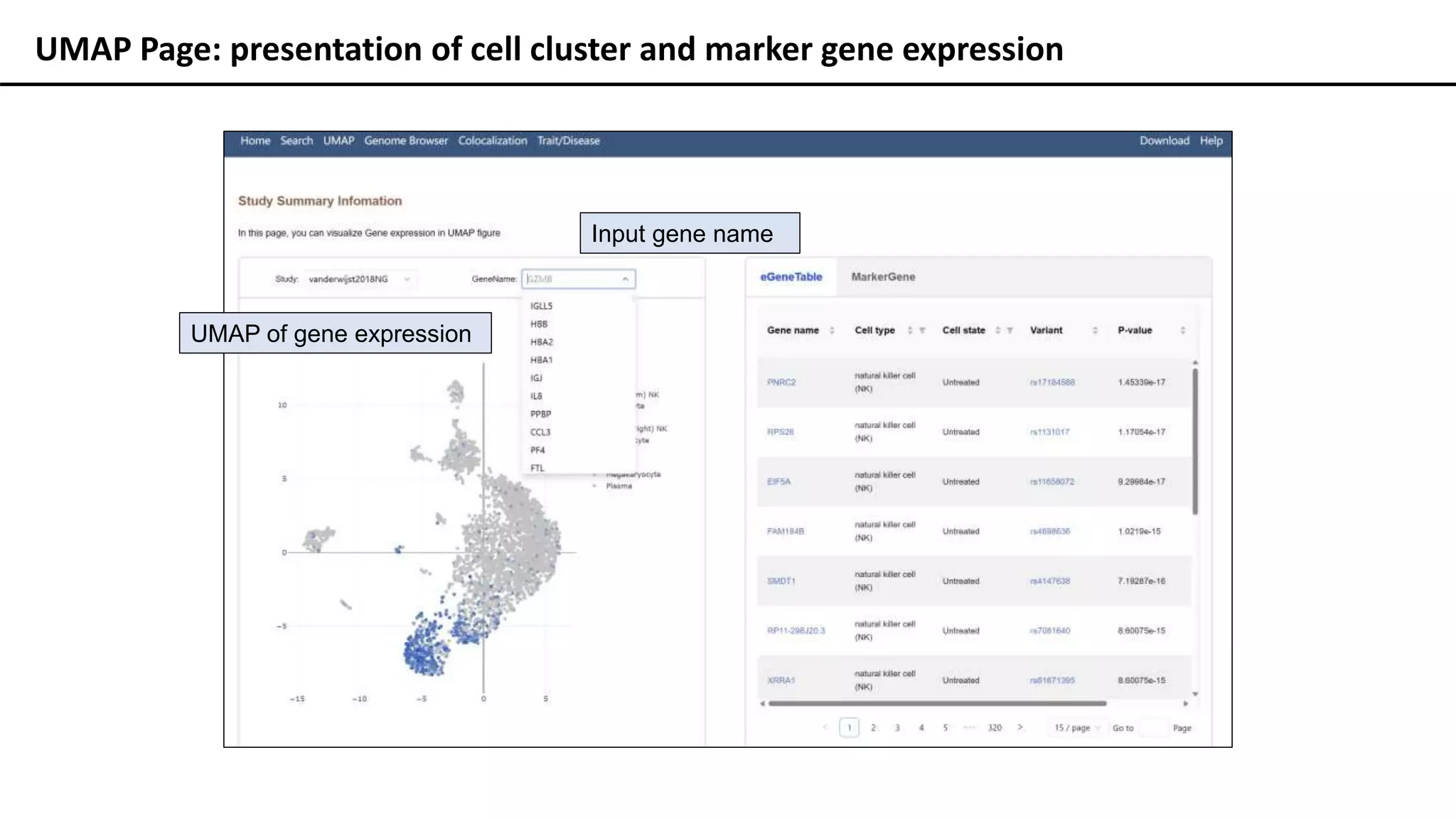Collapse the GeneName combo box arrow
The width and height of the screenshot is (1456, 819).
(625, 279)
